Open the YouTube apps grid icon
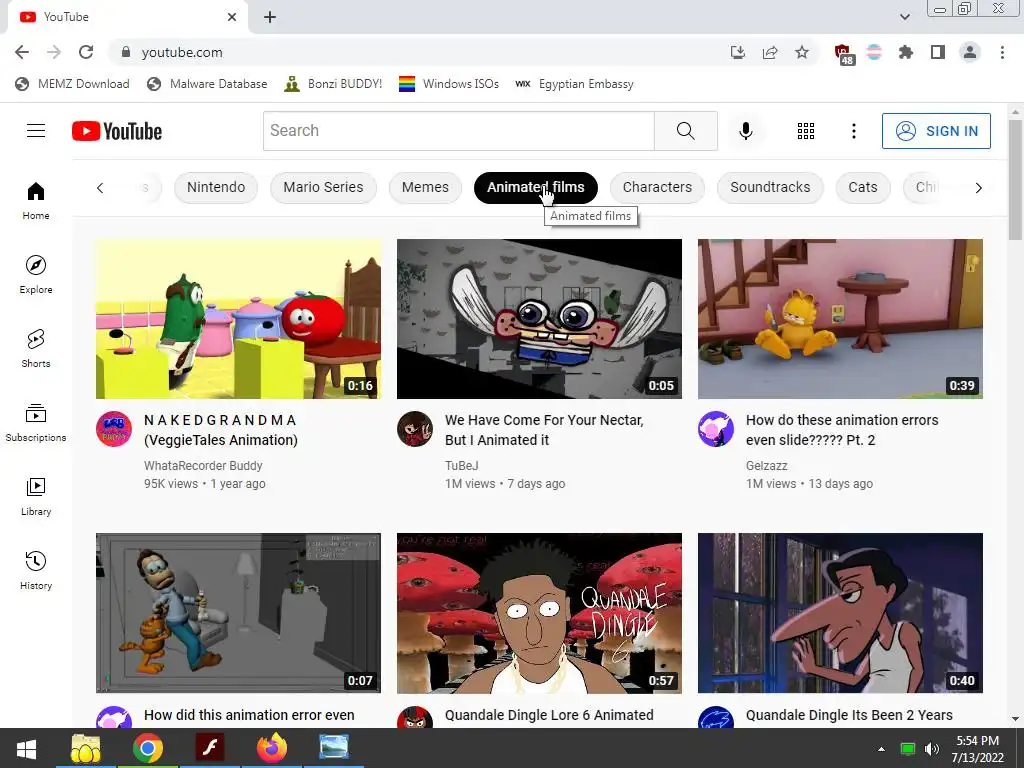The image size is (1024, 768). 806,131
